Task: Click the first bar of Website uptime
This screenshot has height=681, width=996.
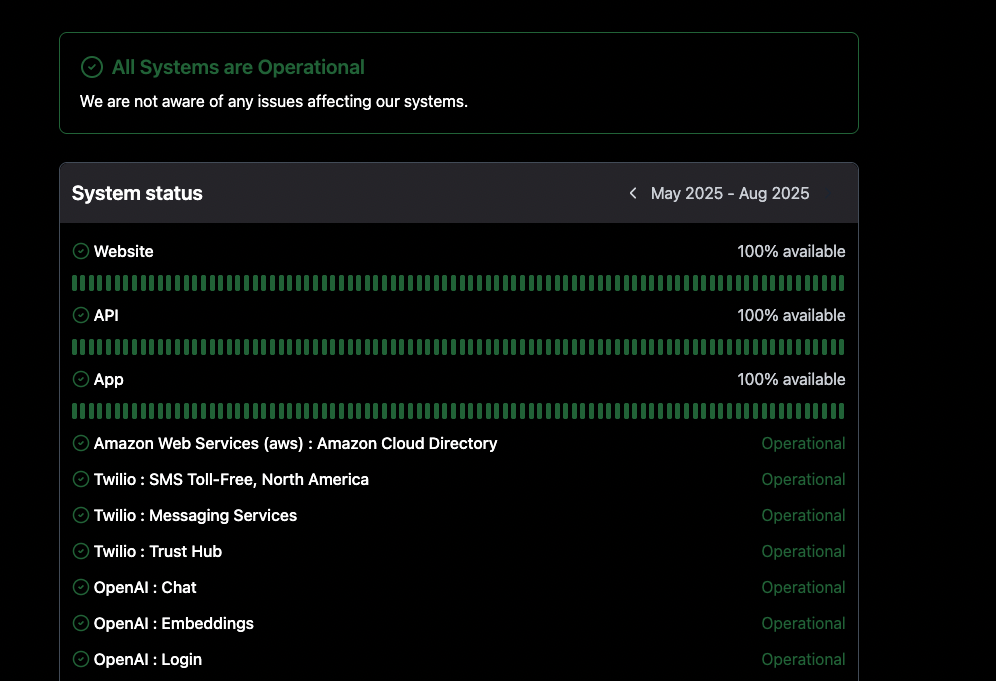Action: tap(74, 283)
